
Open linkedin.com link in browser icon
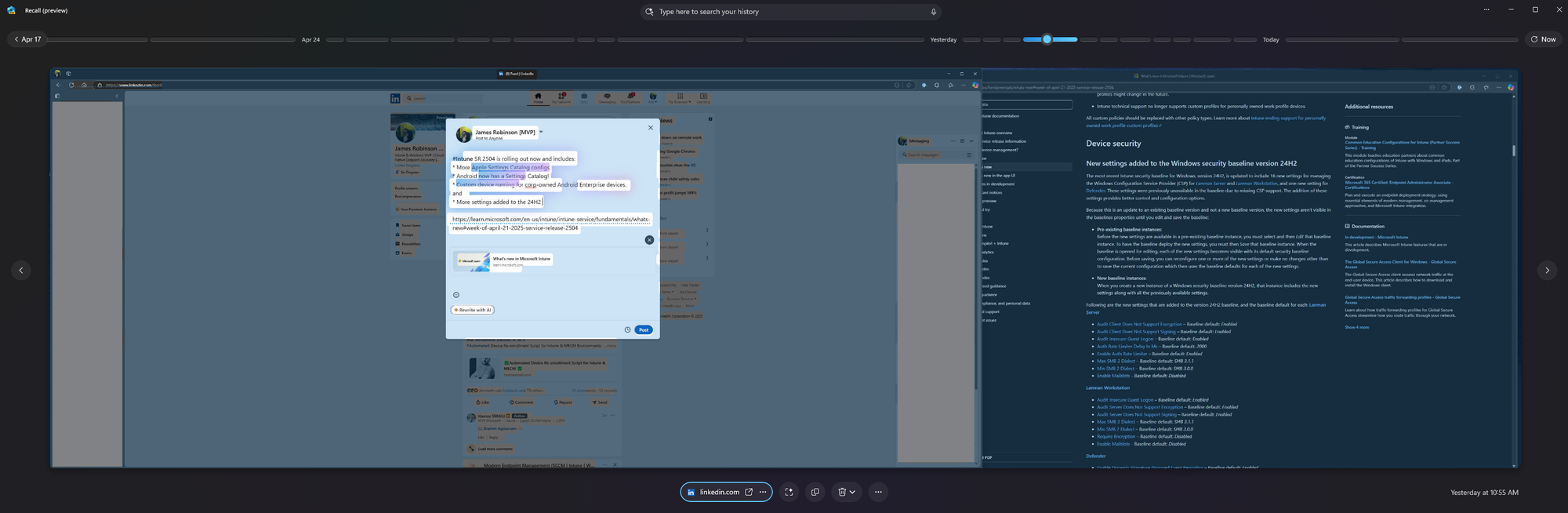(749, 492)
